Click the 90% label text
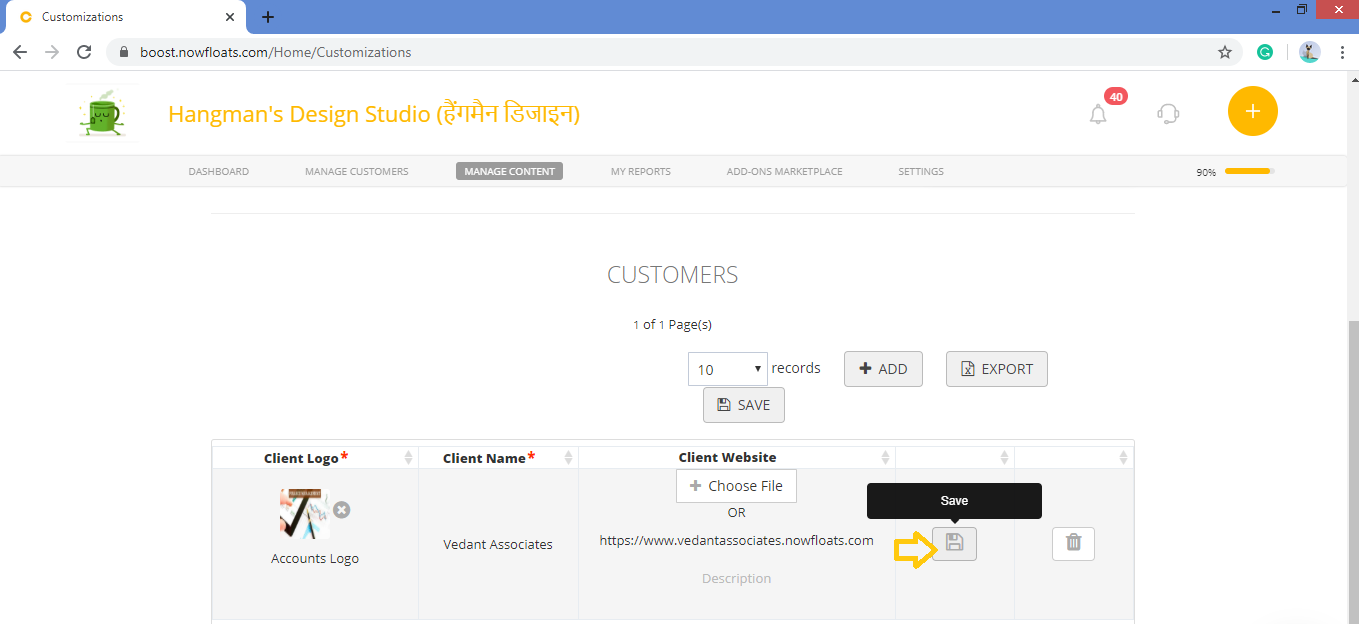Image resolution: width=1359 pixels, height=624 pixels. [x=1206, y=172]
